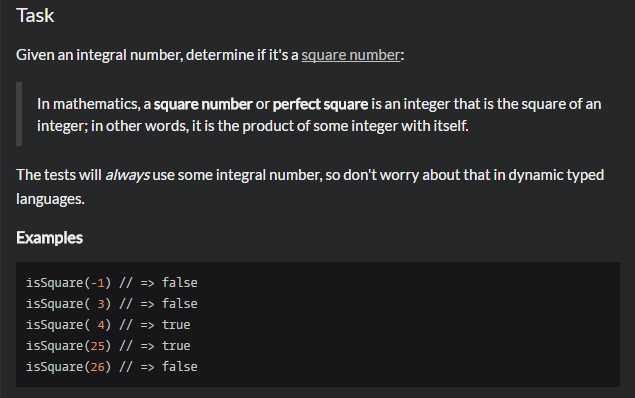Click the isSquare(-1) code line
Image resolution: width=635 pixels, height=398 pixels.
pyautogui.click(x=112, y=283)
